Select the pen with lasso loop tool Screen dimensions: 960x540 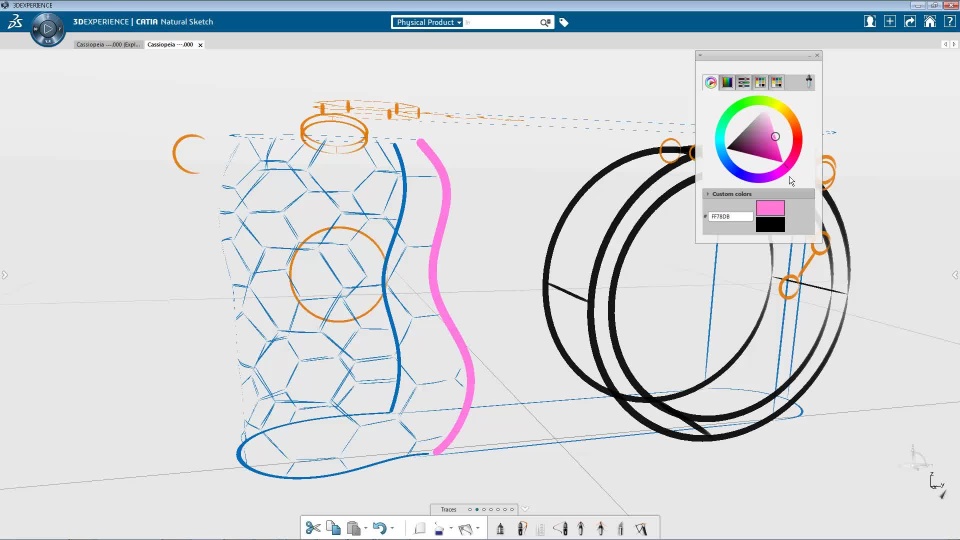point(561,528)
